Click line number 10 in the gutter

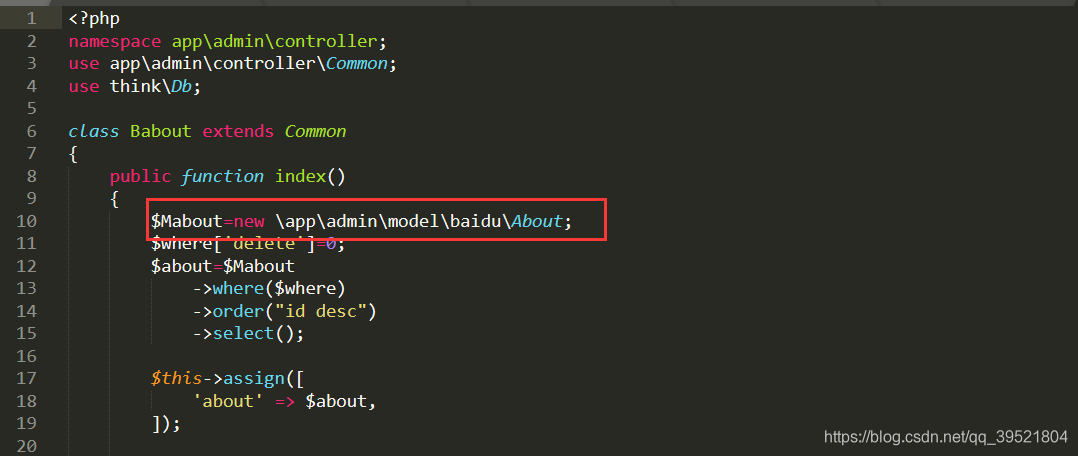click(x=27, y=221)
